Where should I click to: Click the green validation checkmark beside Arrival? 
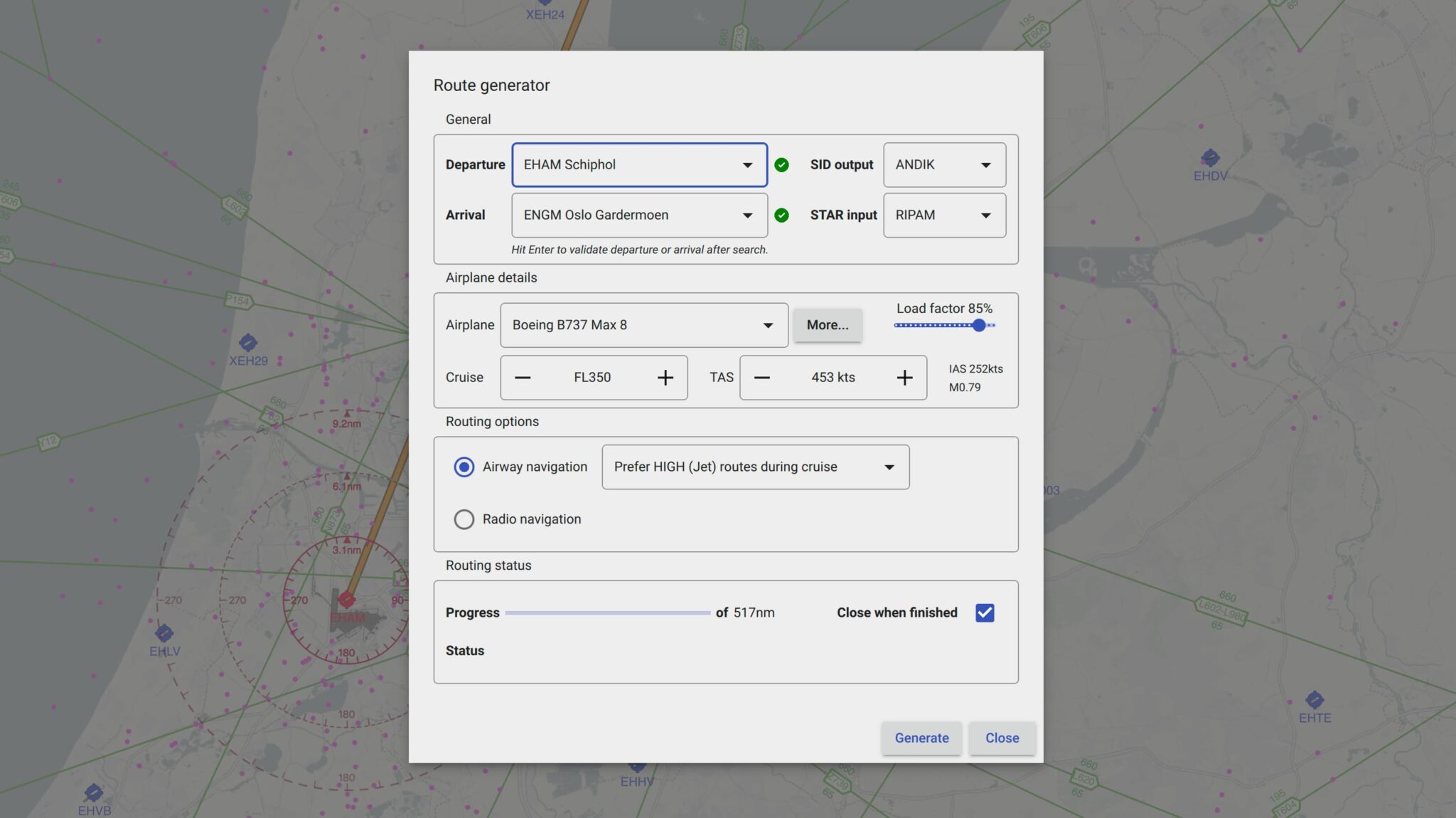[x=781, y=215]
